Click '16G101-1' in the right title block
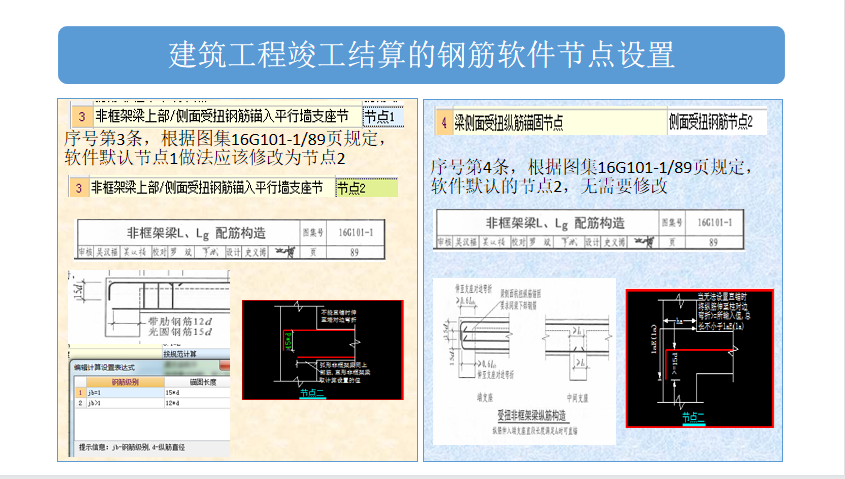This screenshot has height=479, width=845. tap(715, 223)
